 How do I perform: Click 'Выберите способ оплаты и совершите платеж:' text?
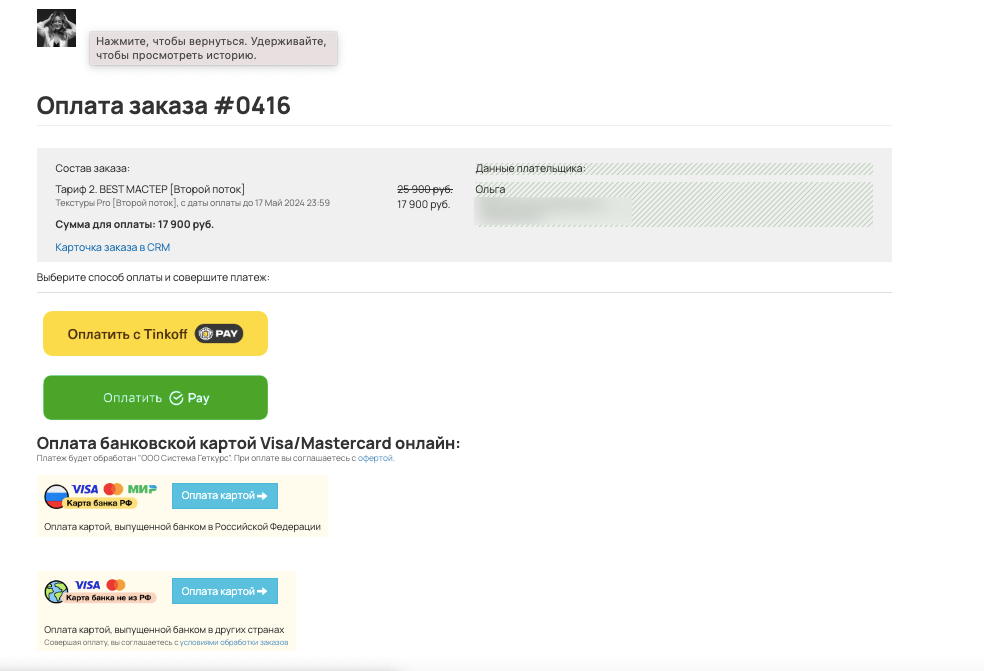(x=153, y=277)
